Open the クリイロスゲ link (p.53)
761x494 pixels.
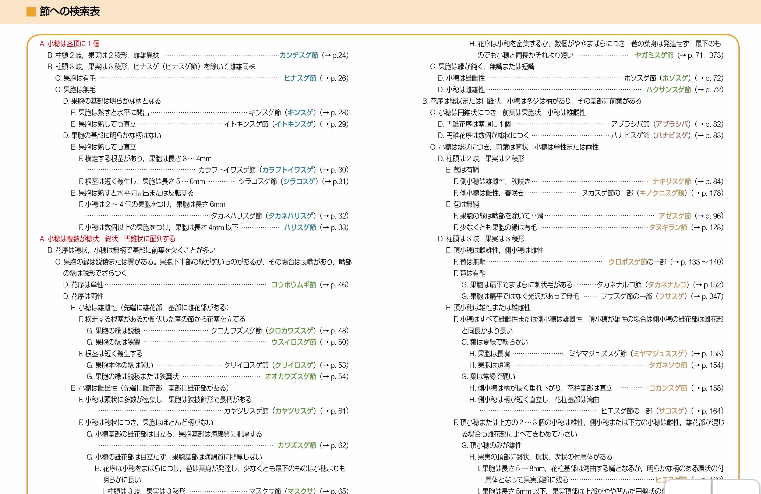point(294,365)
